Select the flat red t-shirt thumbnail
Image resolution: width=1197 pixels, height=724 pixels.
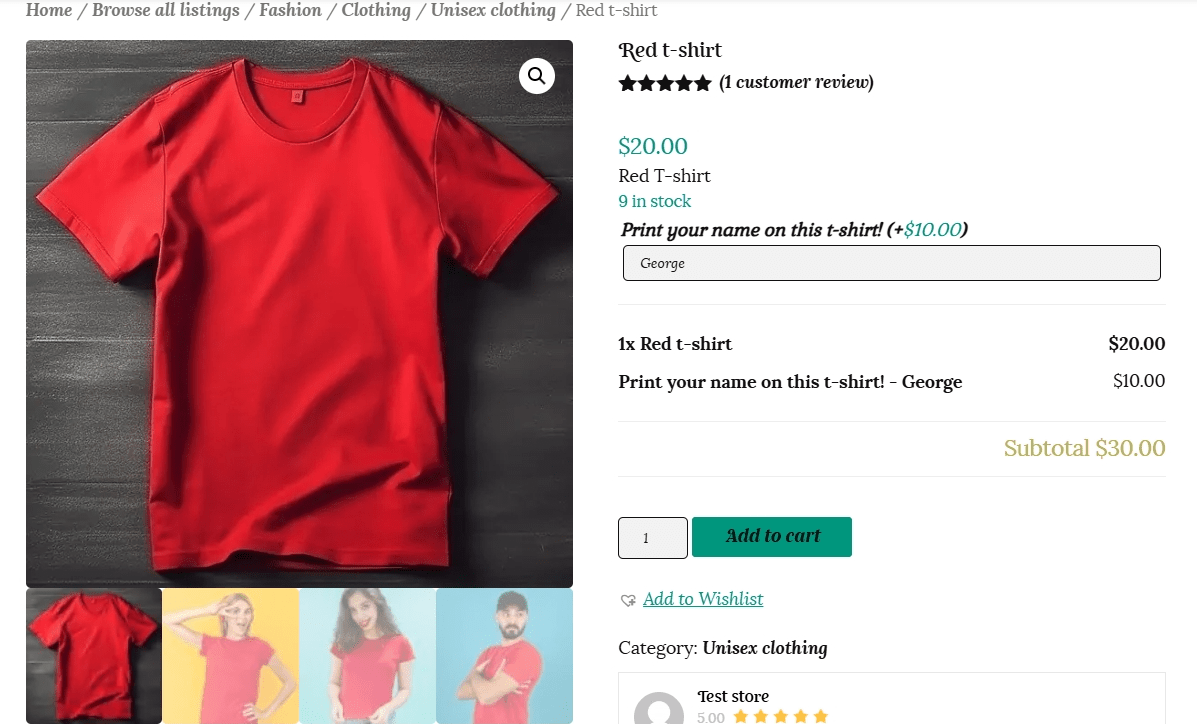(94, 655)
